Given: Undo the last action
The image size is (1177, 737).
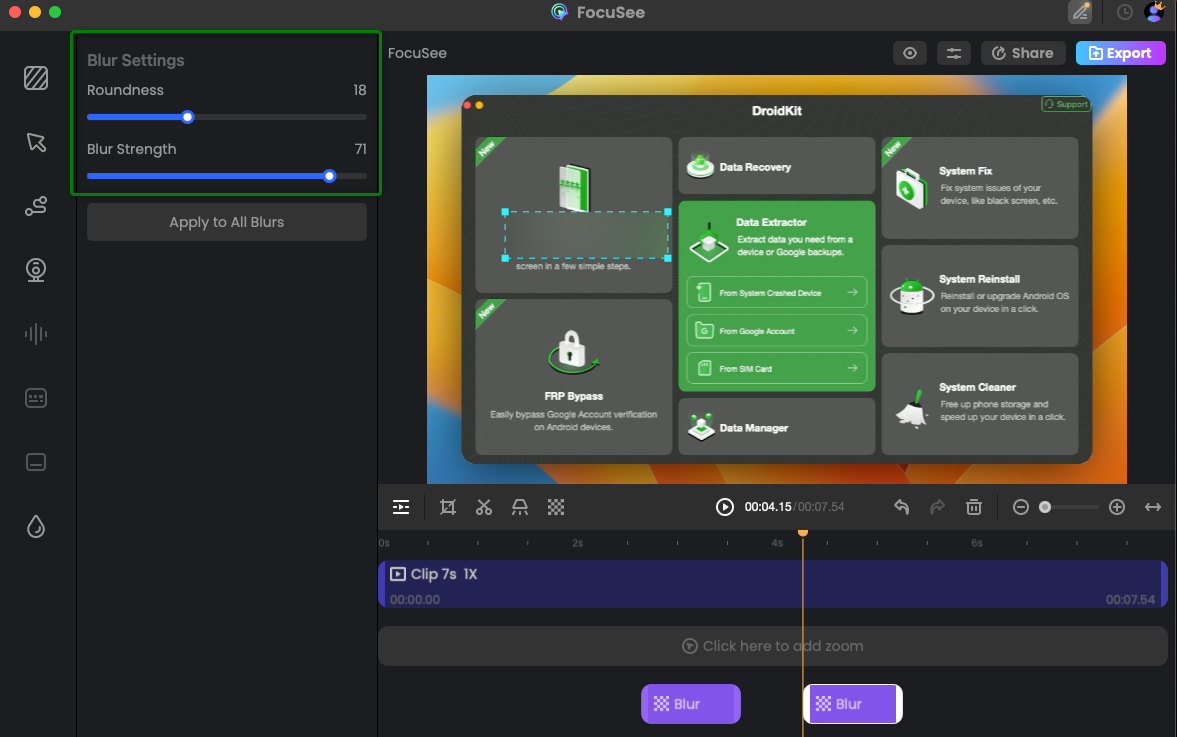Looking at the screenshot, I should [902, 507].
